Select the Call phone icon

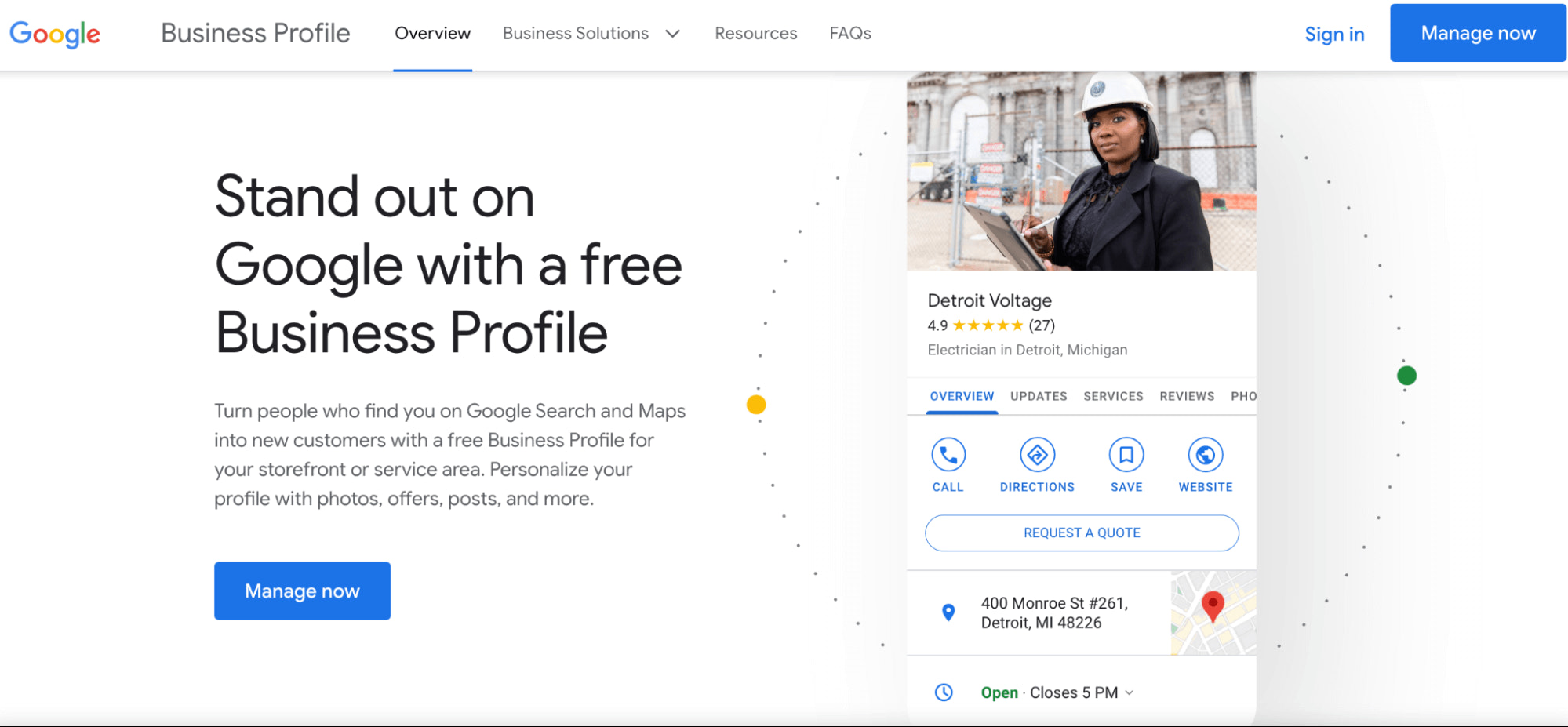948,455
